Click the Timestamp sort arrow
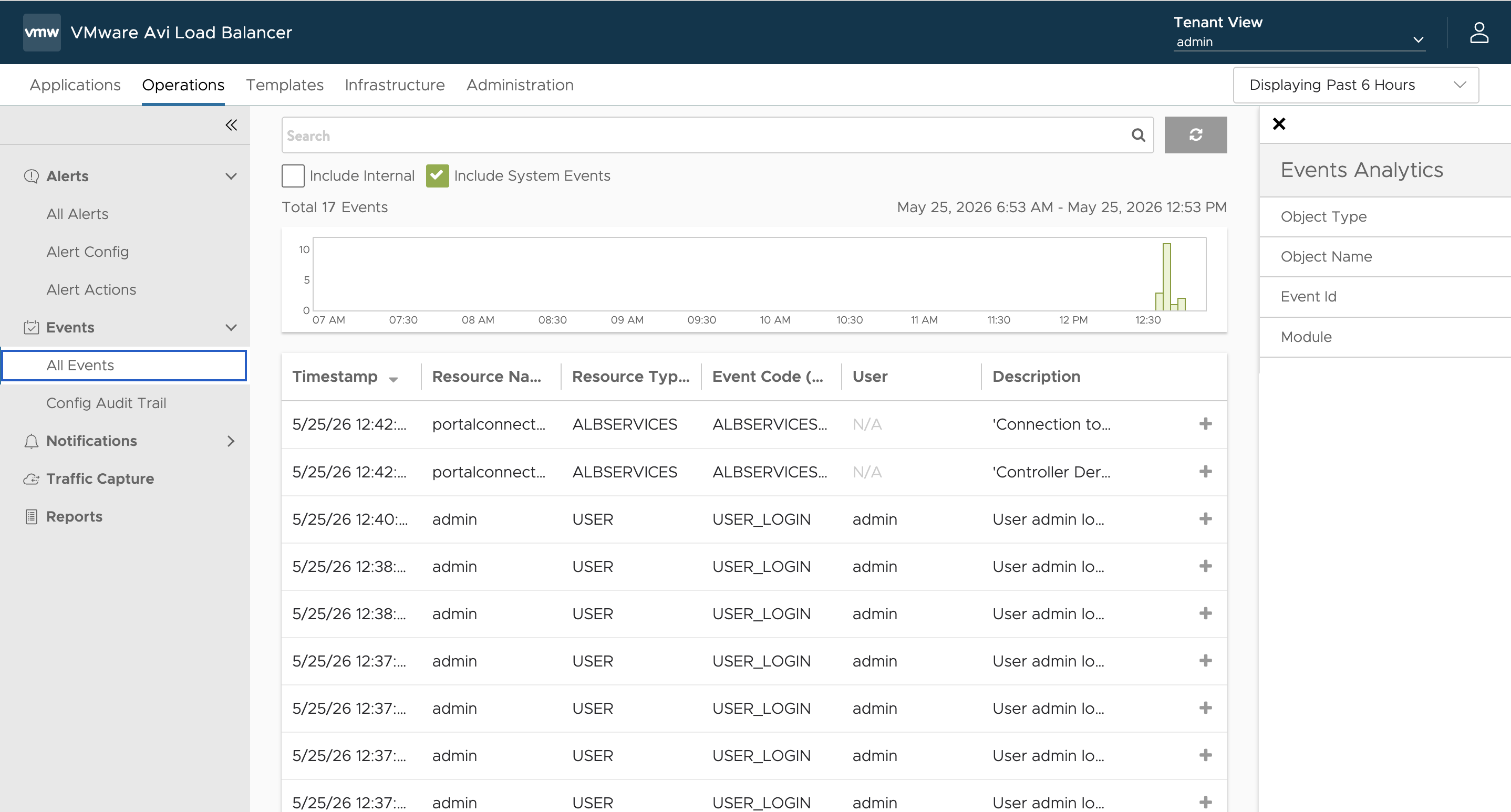 tap(393, 379)
